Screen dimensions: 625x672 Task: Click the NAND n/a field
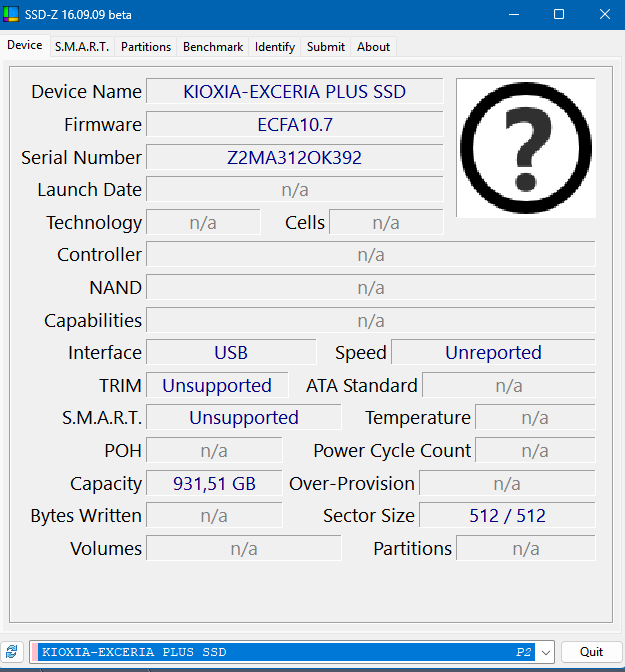[371, 288]
